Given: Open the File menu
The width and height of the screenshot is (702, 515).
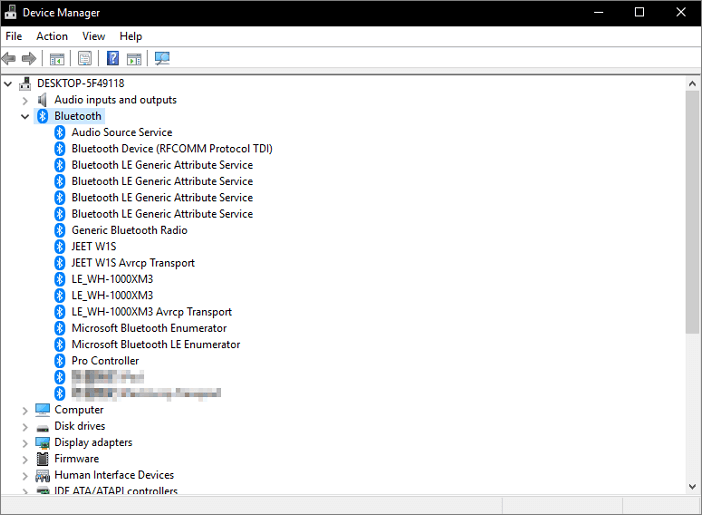Looking at the screenshot, I should coord(14,36).
